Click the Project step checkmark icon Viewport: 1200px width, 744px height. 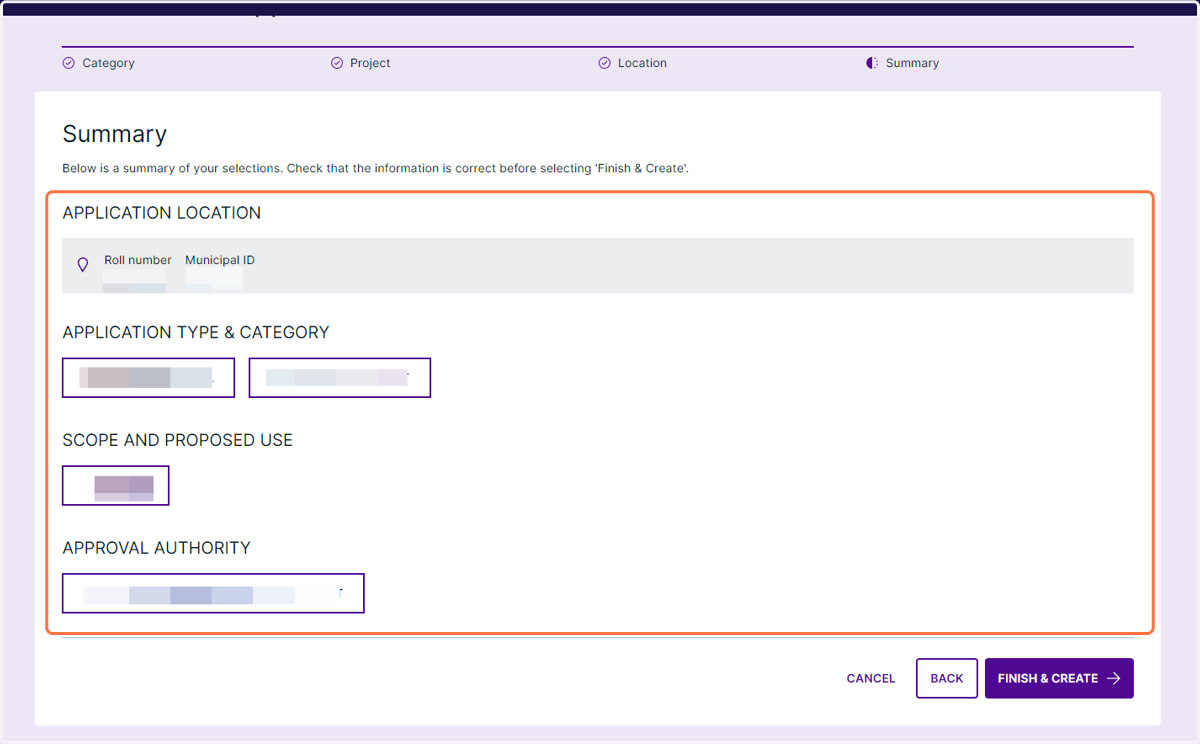[x=337, y=63]
